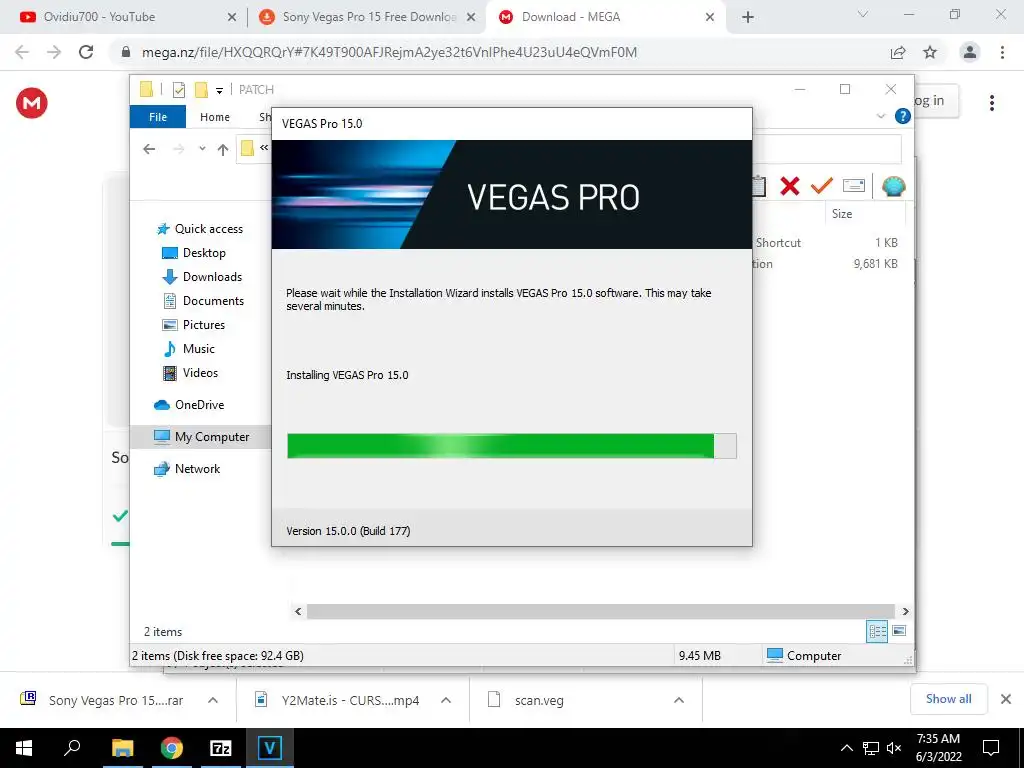Open File Explorer from taskbar
The width and height of the screenshot is (1024, 768).
click(122, 748)
